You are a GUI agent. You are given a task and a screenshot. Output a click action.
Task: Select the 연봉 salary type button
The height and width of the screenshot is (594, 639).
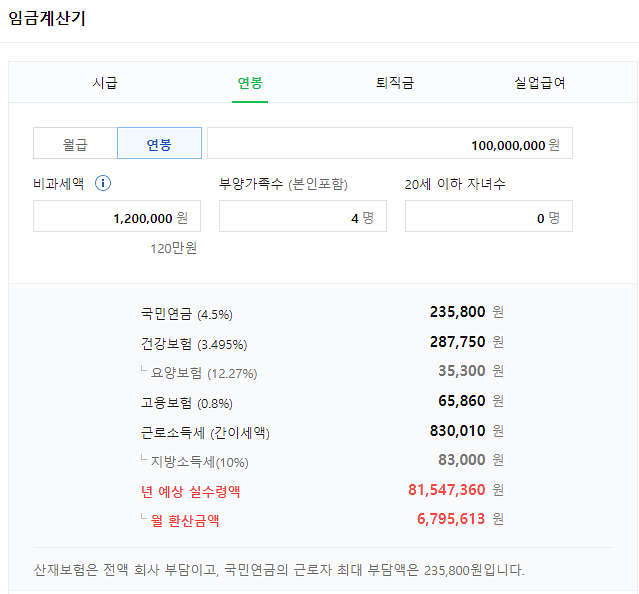coord(159,144)
